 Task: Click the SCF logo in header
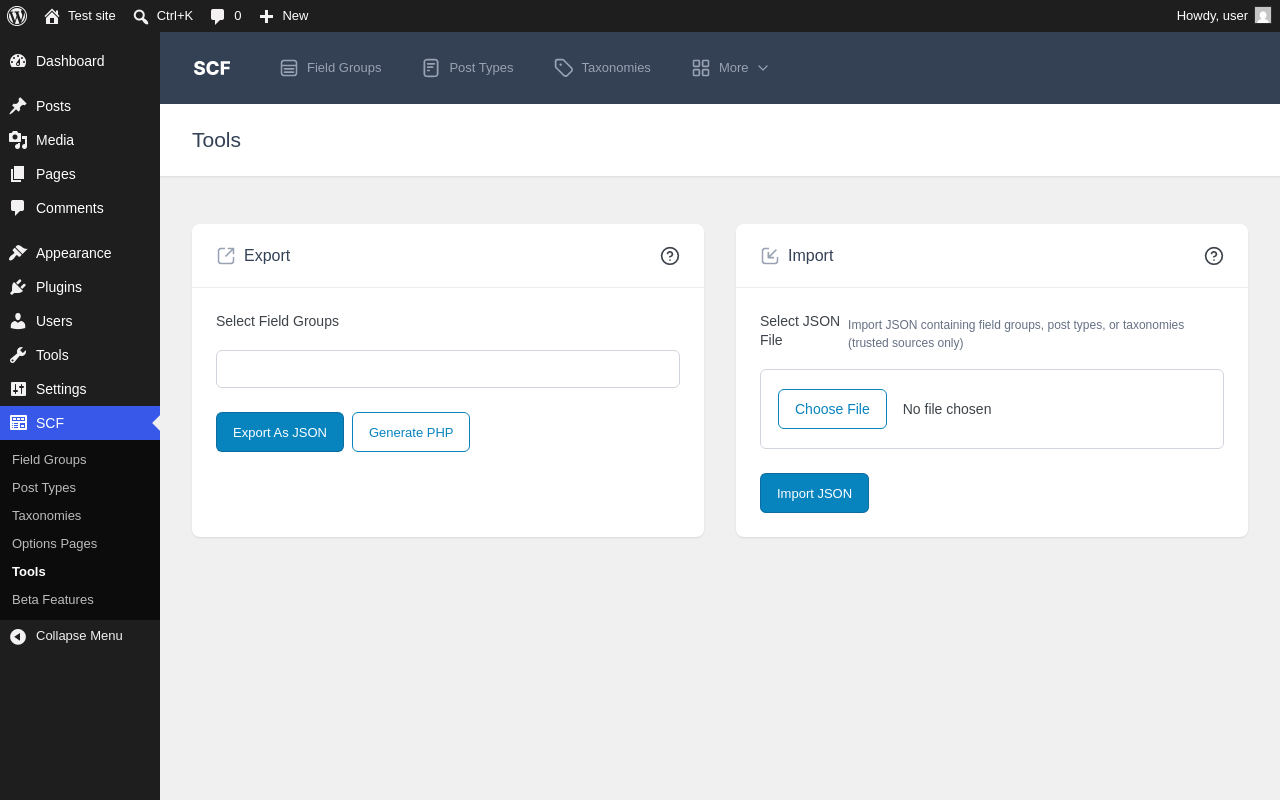tap(212, 68)
